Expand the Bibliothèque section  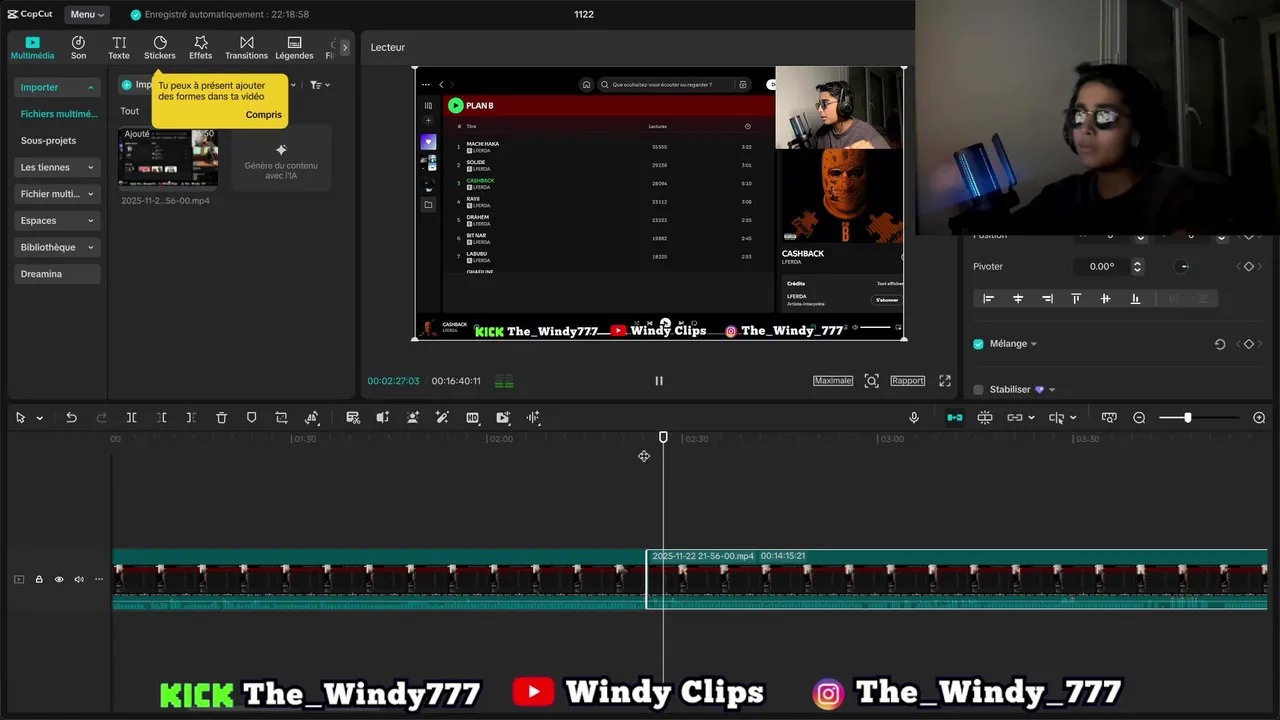[57, 247]
